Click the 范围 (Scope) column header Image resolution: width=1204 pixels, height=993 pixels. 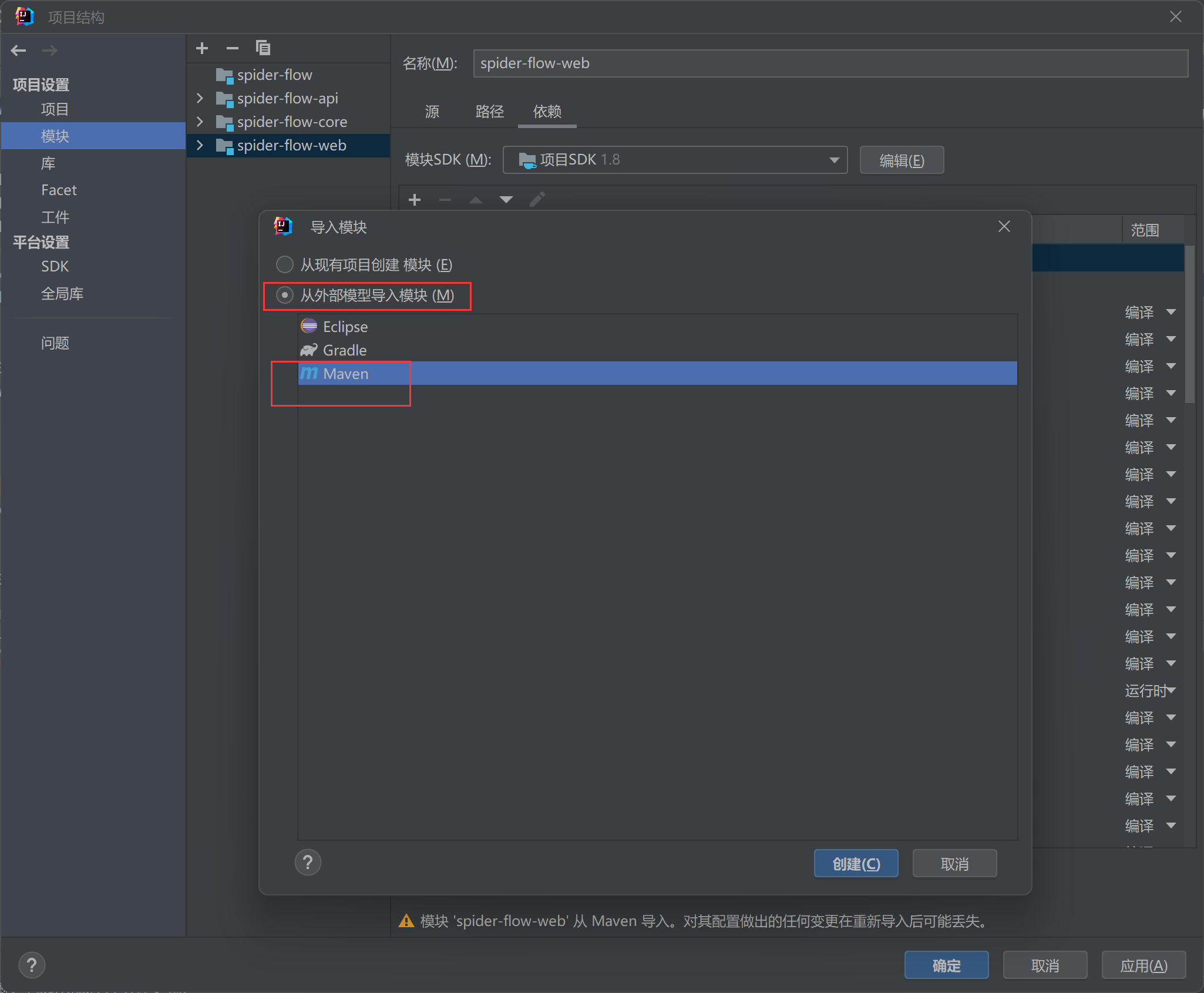(x=1145, y=230)
